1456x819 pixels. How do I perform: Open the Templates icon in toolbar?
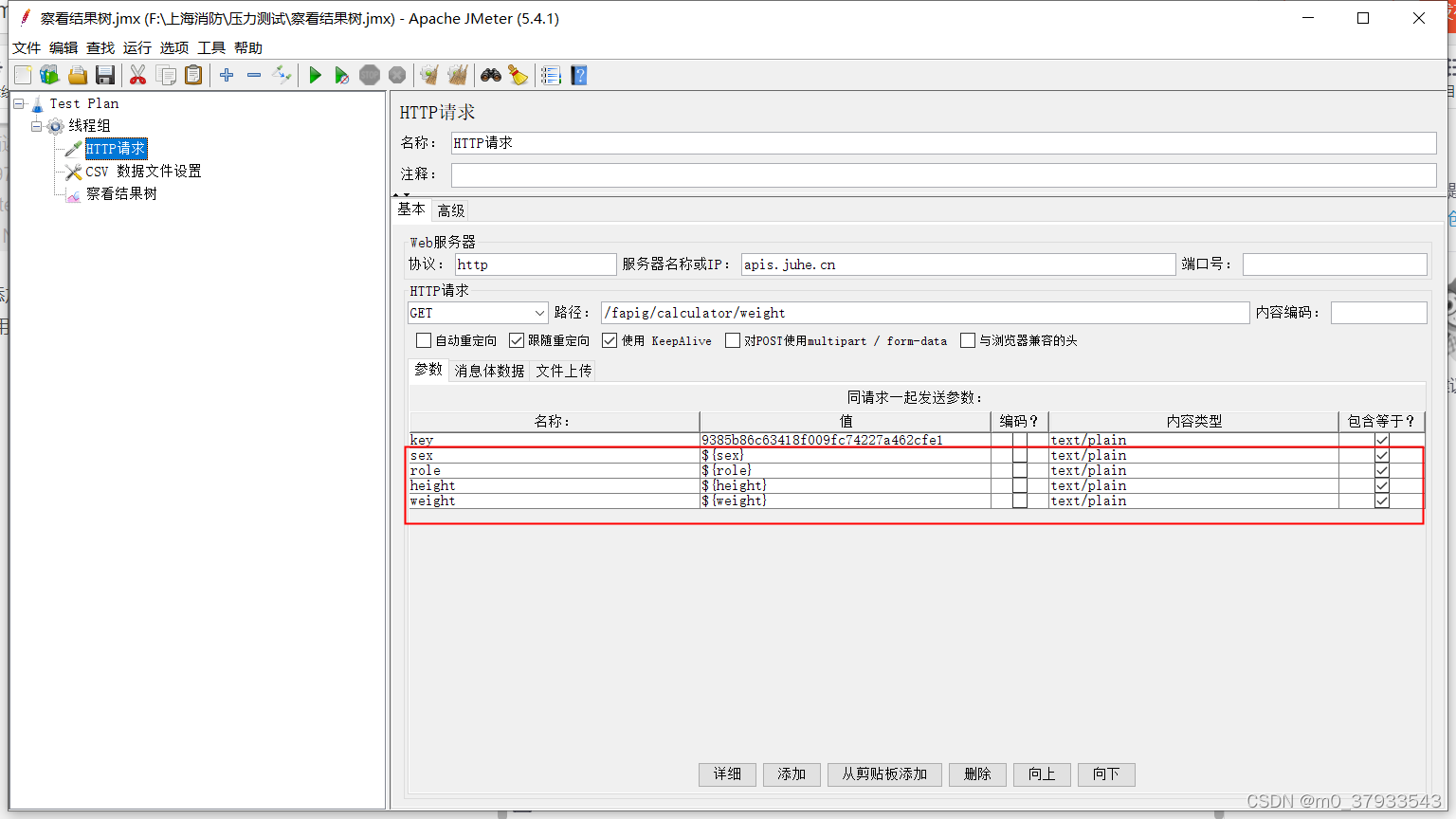(49, 75)
